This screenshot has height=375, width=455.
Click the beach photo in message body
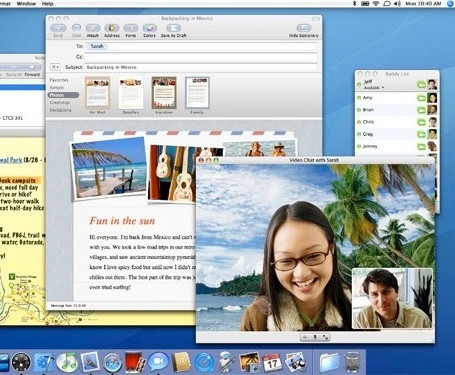coord(109,168)
